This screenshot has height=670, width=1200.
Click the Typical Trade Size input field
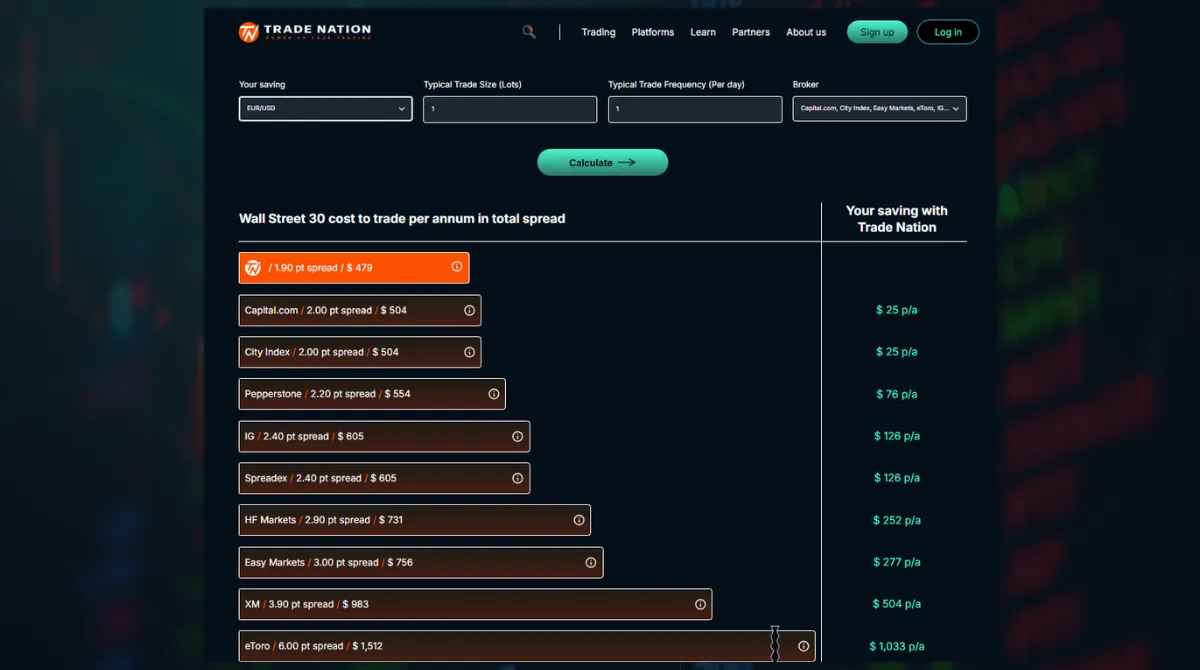point(510,109)
